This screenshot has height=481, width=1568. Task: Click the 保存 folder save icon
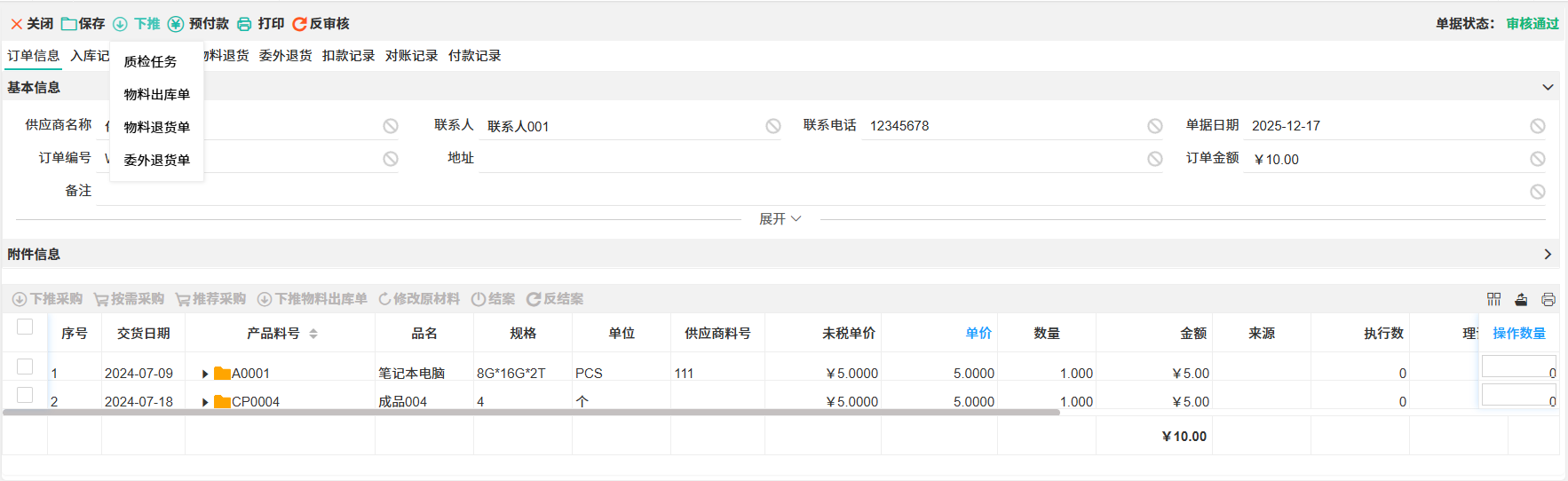tap(68, 24)
